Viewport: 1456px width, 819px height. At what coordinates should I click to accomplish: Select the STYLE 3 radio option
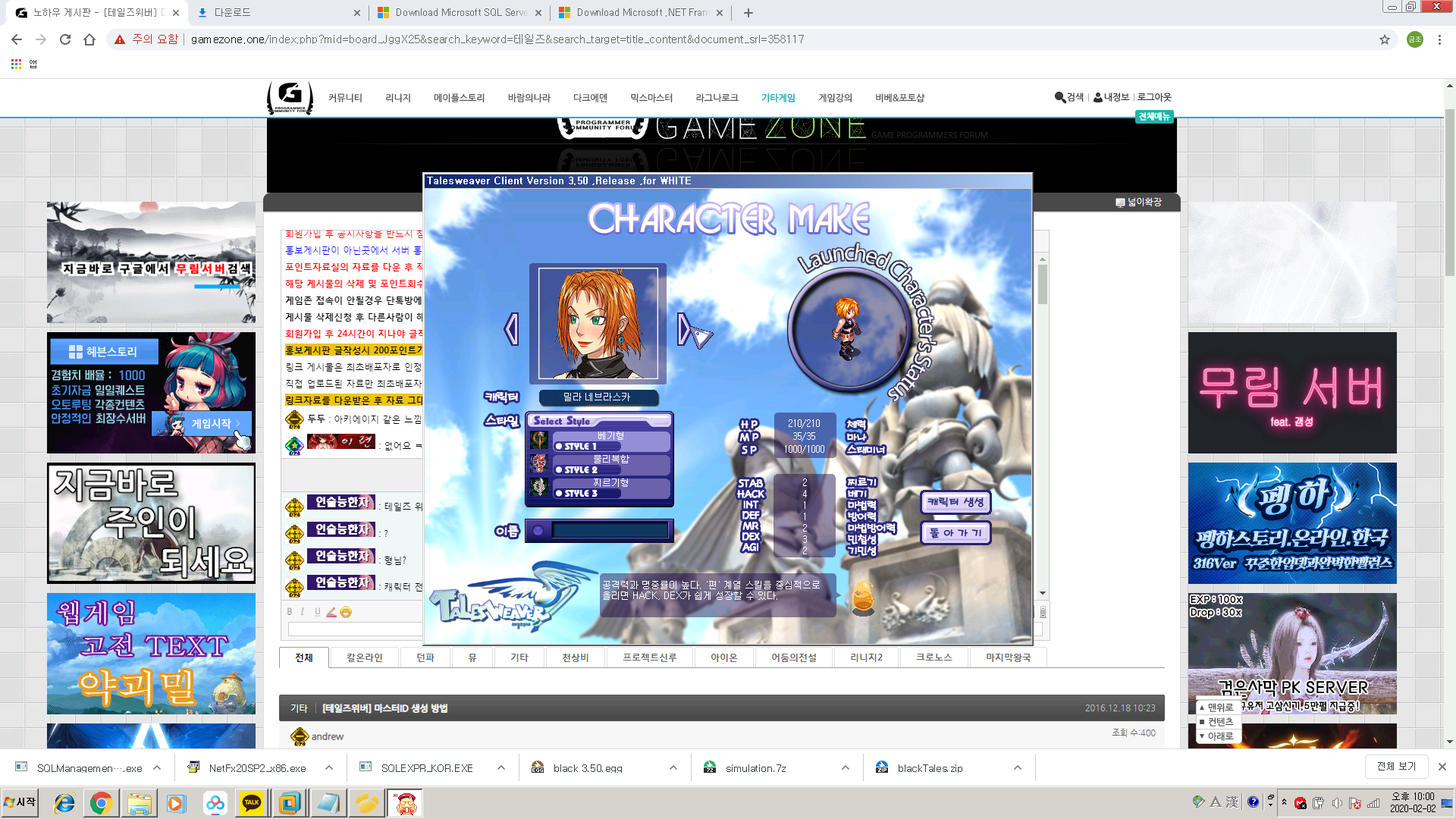tap(559, 494)
